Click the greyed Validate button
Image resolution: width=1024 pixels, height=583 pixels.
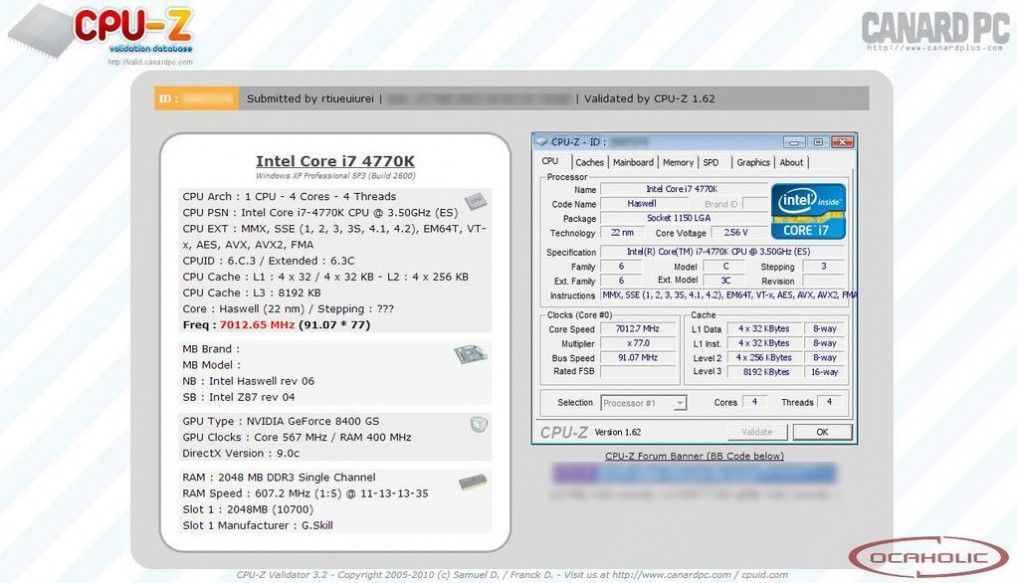tap(757, 432)
